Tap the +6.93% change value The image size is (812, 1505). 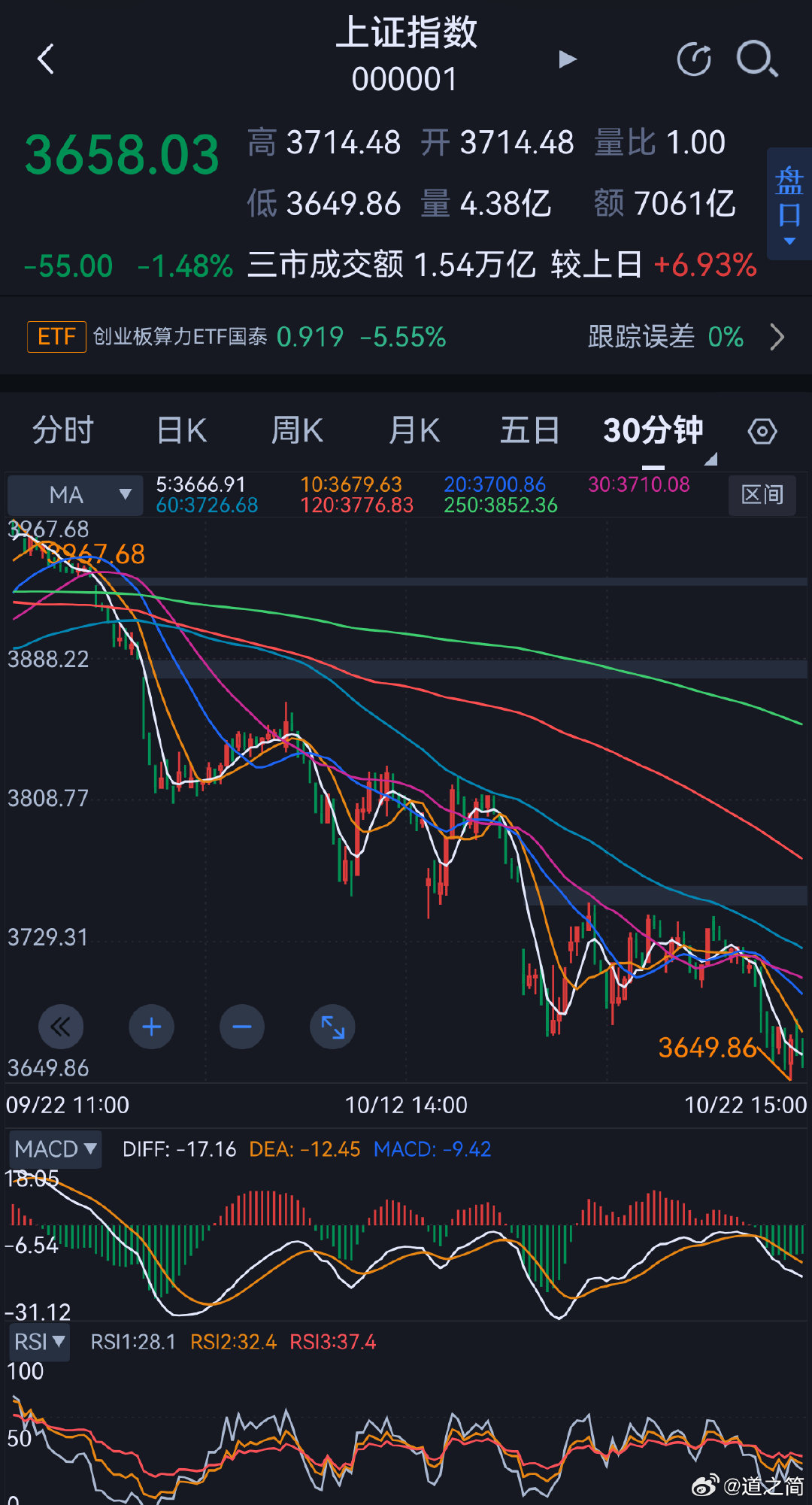click(704, 265)
